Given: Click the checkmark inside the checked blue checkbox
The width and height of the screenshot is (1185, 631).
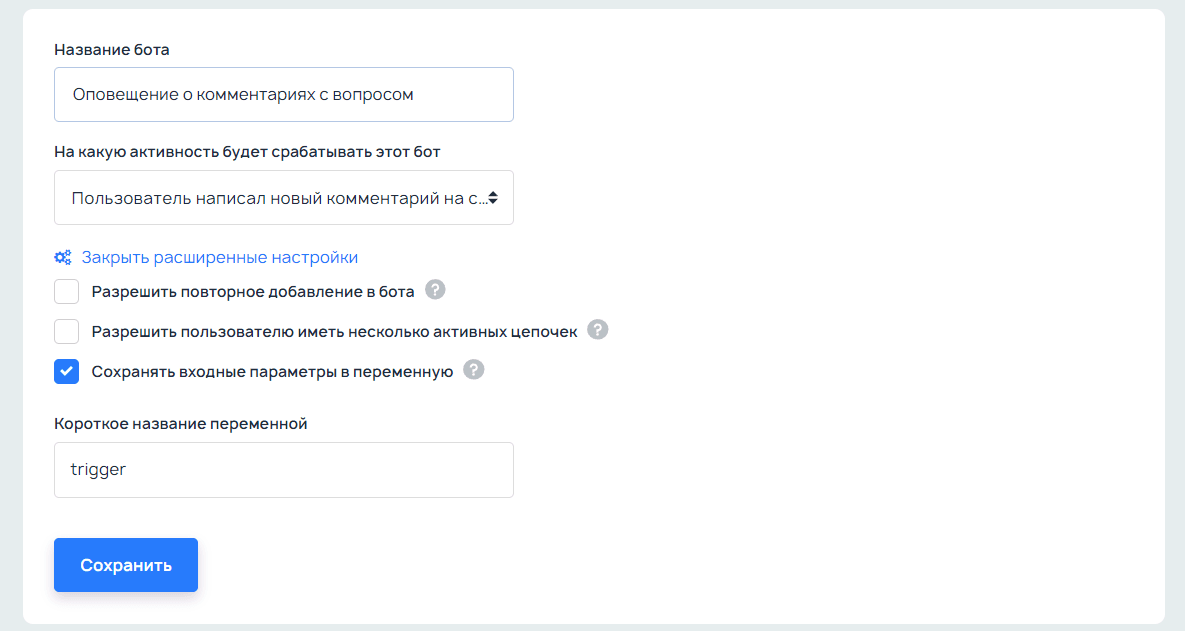Looking at the screenshot, I should click(x=67, y=372).
